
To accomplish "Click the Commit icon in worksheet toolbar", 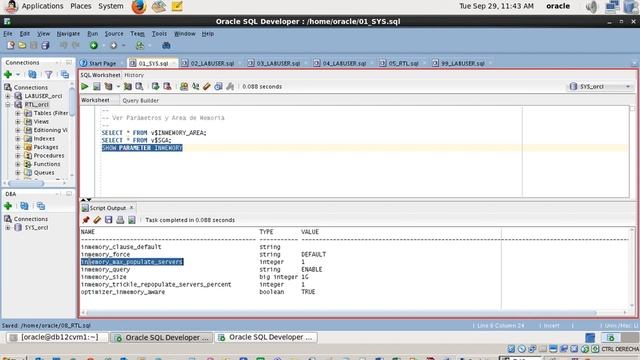I will (x=155, y=87).
